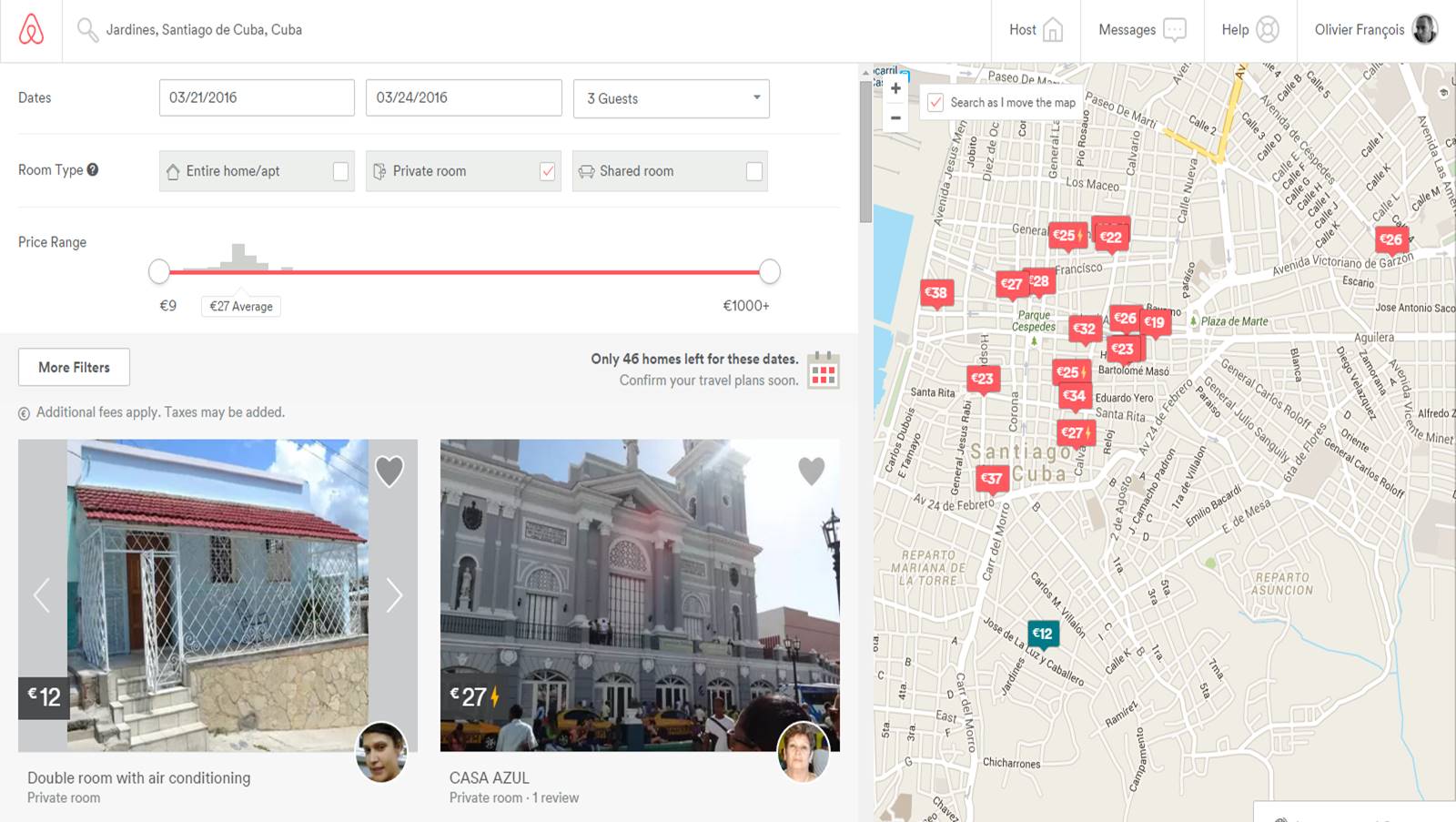Save Double room listing with heart icon
The height and width of the screenshot is (822, 1456).
tap(389, 471)
